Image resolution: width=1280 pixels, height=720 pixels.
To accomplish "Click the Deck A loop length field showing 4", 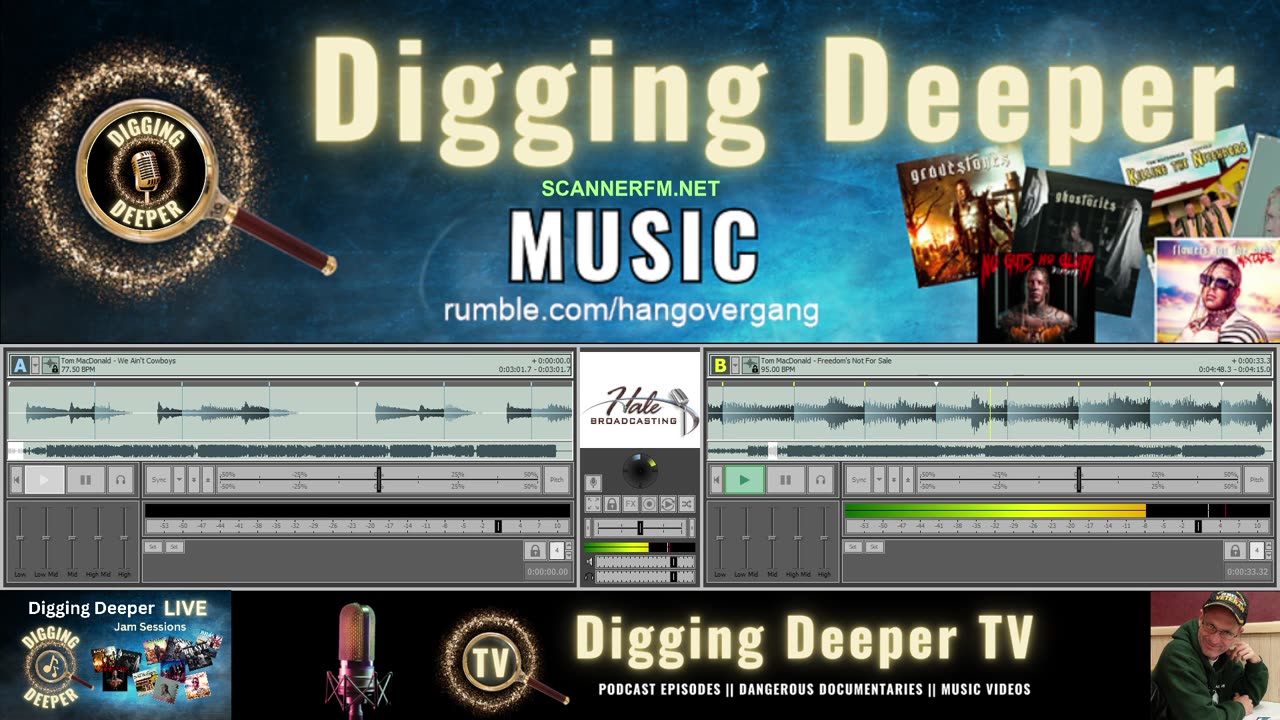I will point(556,551).
